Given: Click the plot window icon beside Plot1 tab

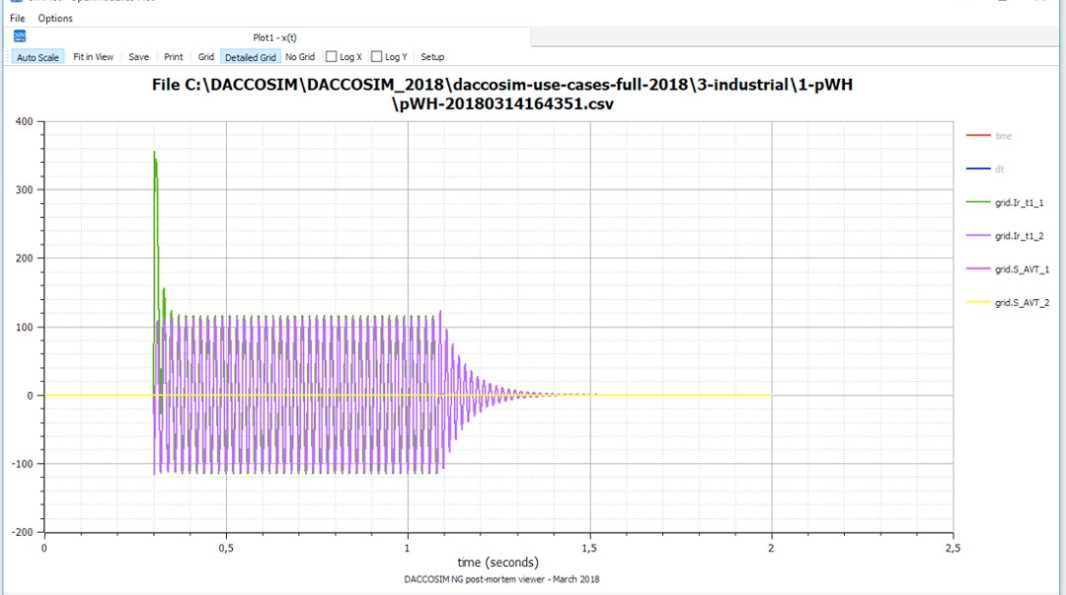Looking at the screenshot, I should (x=20, y=37).
